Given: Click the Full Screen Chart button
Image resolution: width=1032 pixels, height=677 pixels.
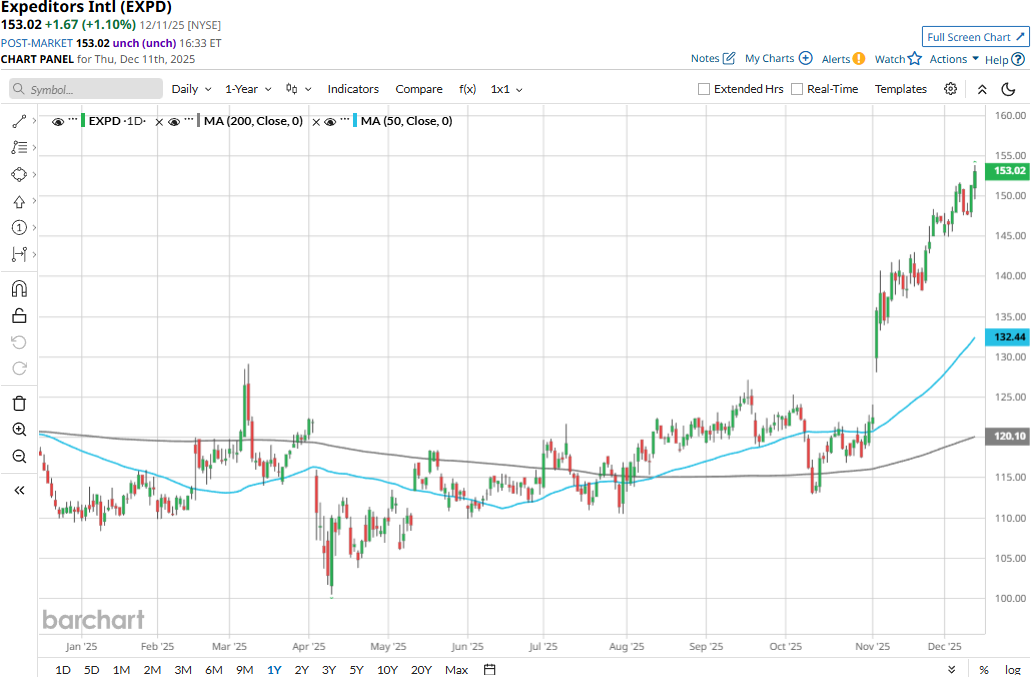Looking at the screenshot, I should pos(975,37).
